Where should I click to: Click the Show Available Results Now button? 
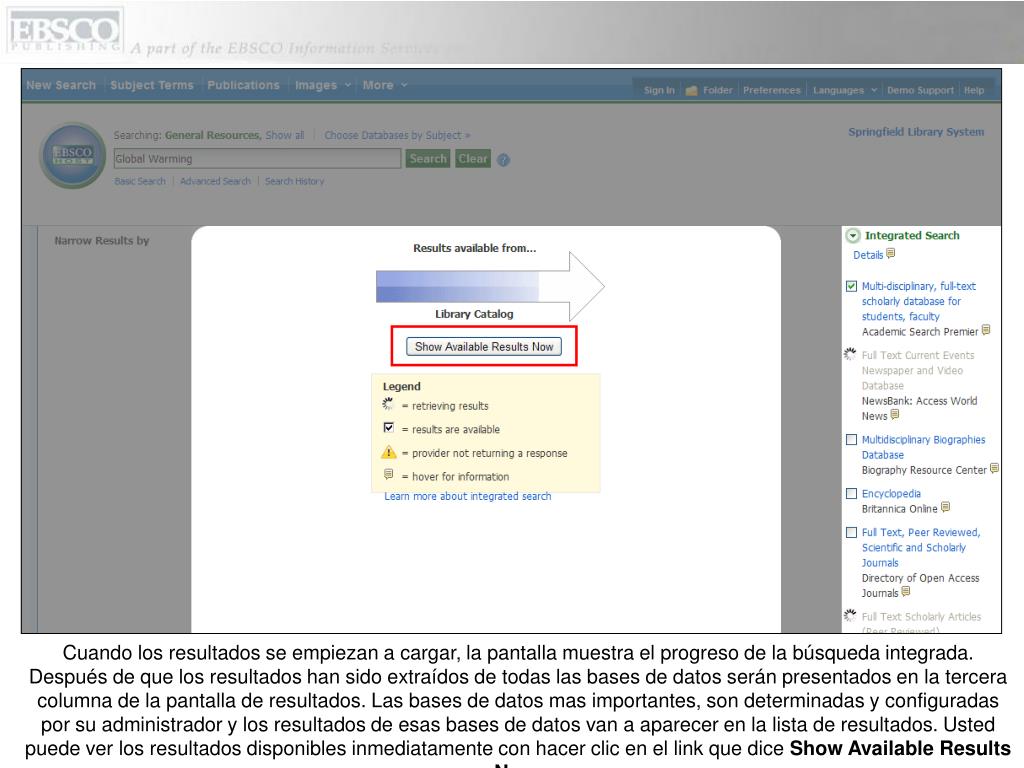pyautogui.click(x=484, y=347)
